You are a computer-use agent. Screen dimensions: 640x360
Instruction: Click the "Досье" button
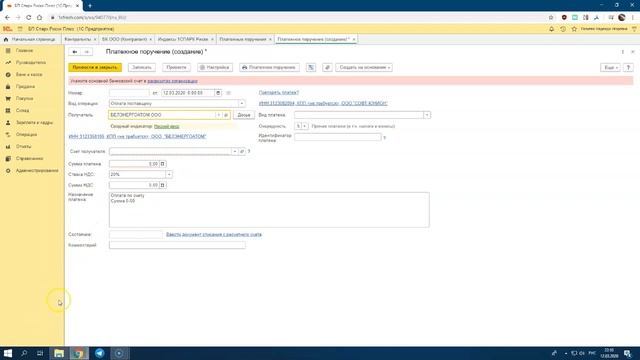point(244,115)
